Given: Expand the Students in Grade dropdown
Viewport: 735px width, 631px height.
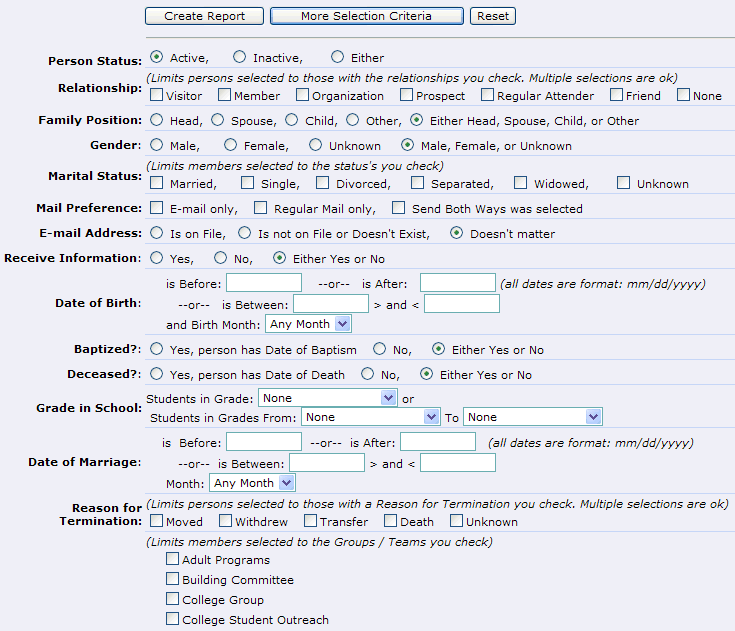Looking at the screenshot, I should pyautogui.click(x=327, y=398).
